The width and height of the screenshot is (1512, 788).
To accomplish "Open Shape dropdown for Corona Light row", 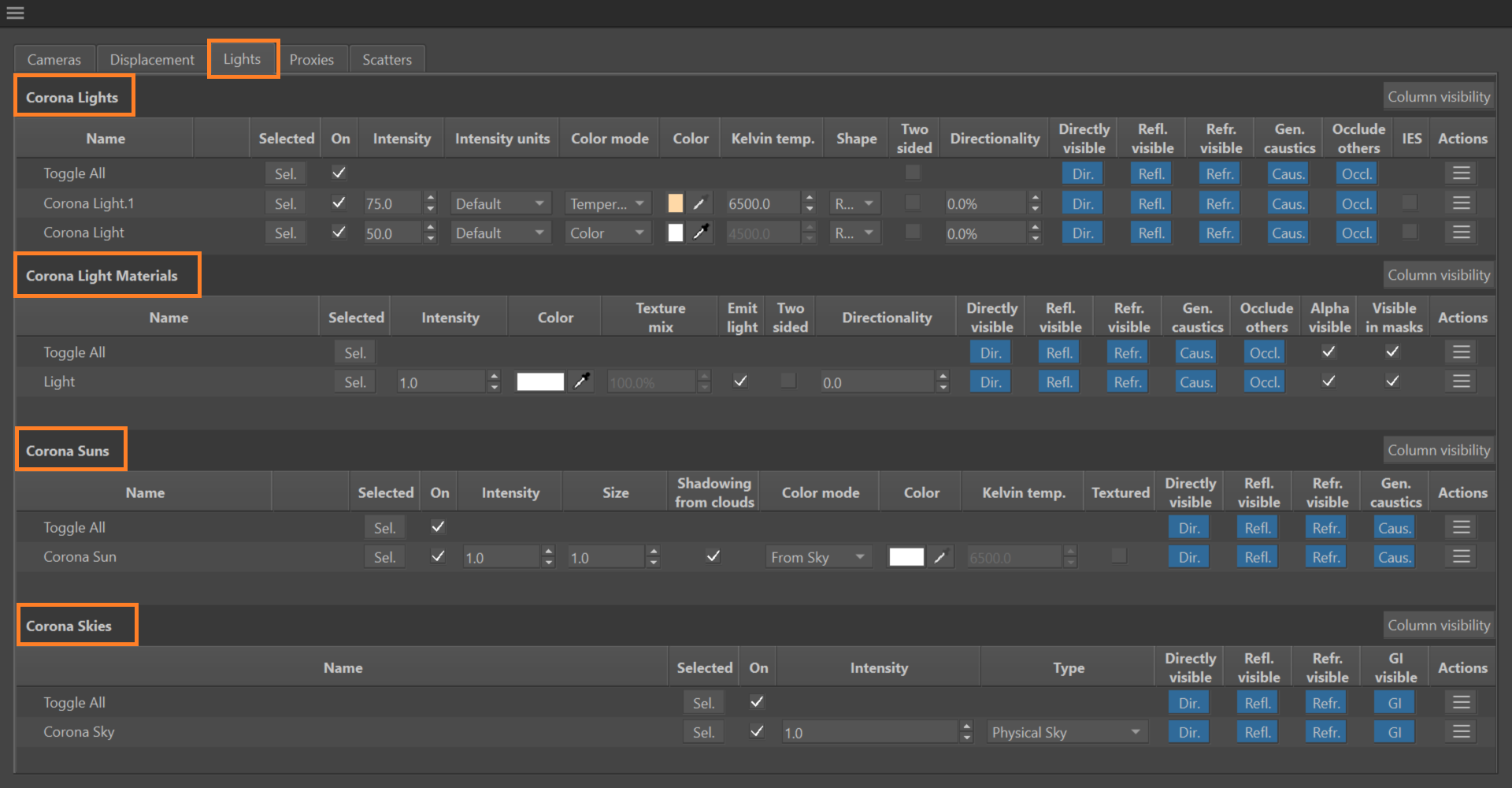I will coord(855,232).
